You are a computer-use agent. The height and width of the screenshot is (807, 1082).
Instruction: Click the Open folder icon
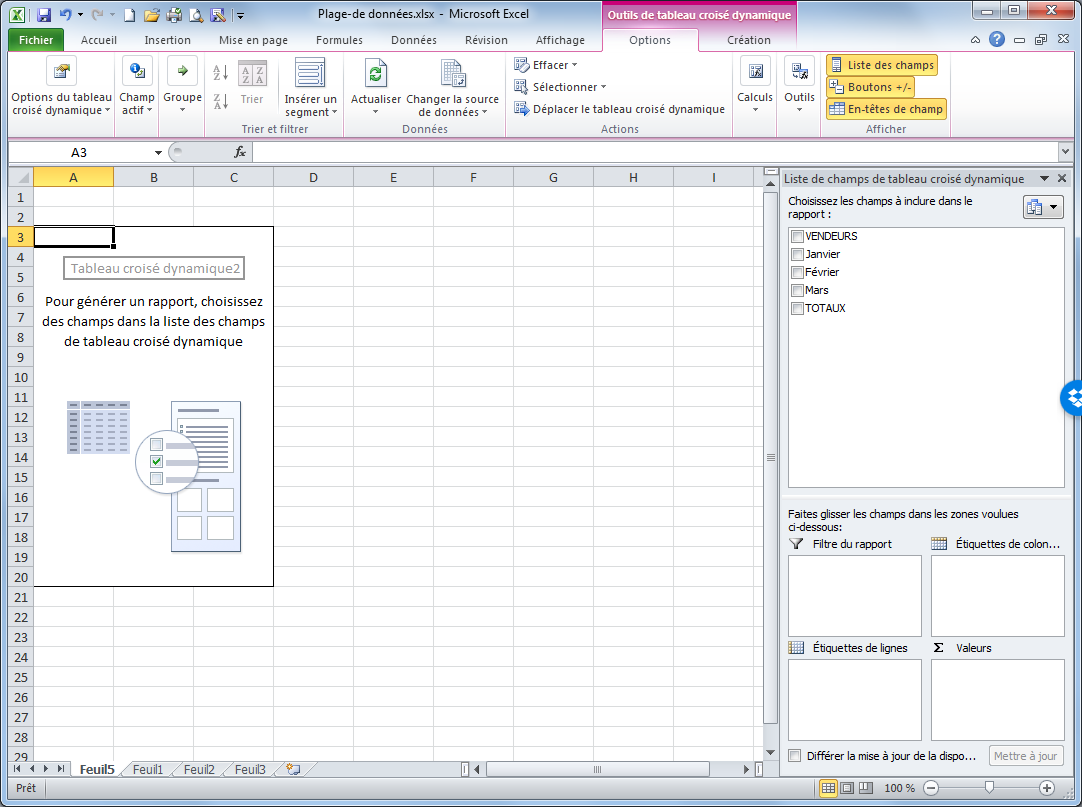[x=152, y=14]
